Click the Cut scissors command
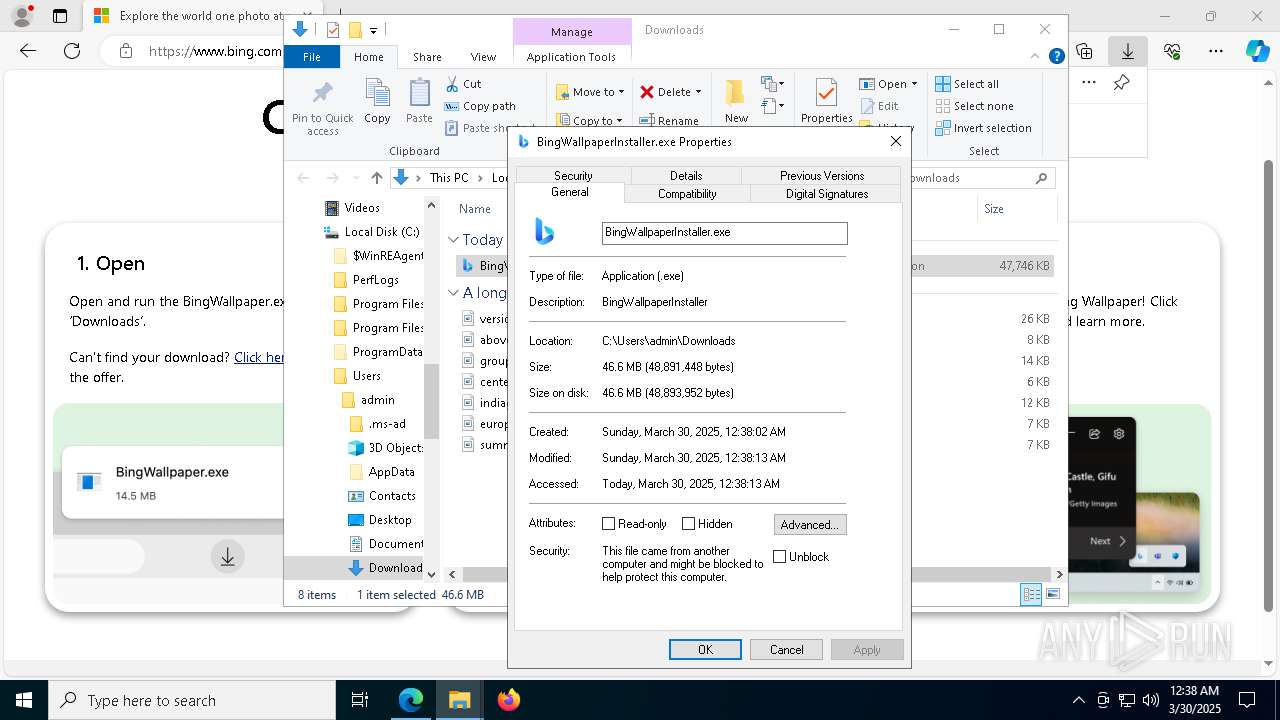The image size is (1280, 720). click(464, 84)
